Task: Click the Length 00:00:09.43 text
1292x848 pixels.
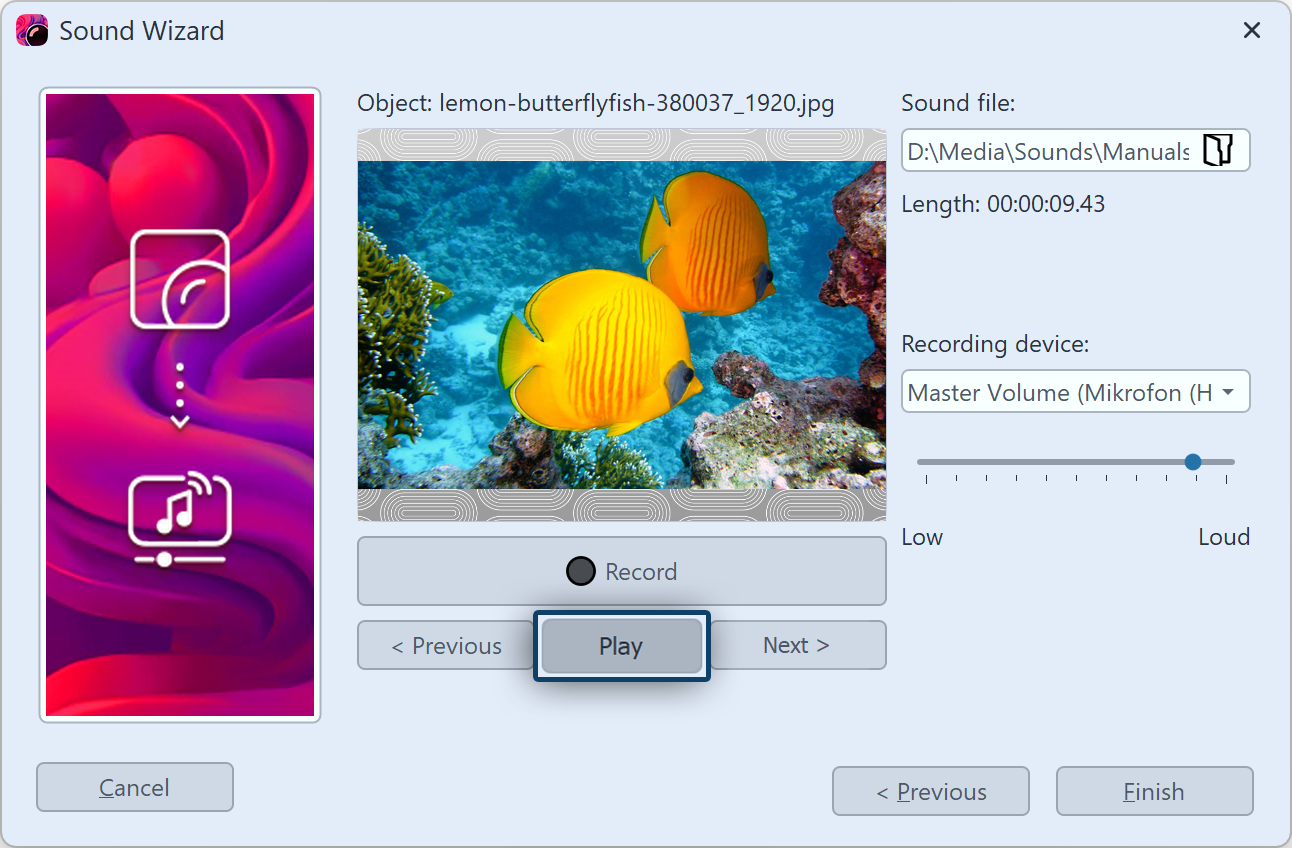Action: coord(1002,204)
